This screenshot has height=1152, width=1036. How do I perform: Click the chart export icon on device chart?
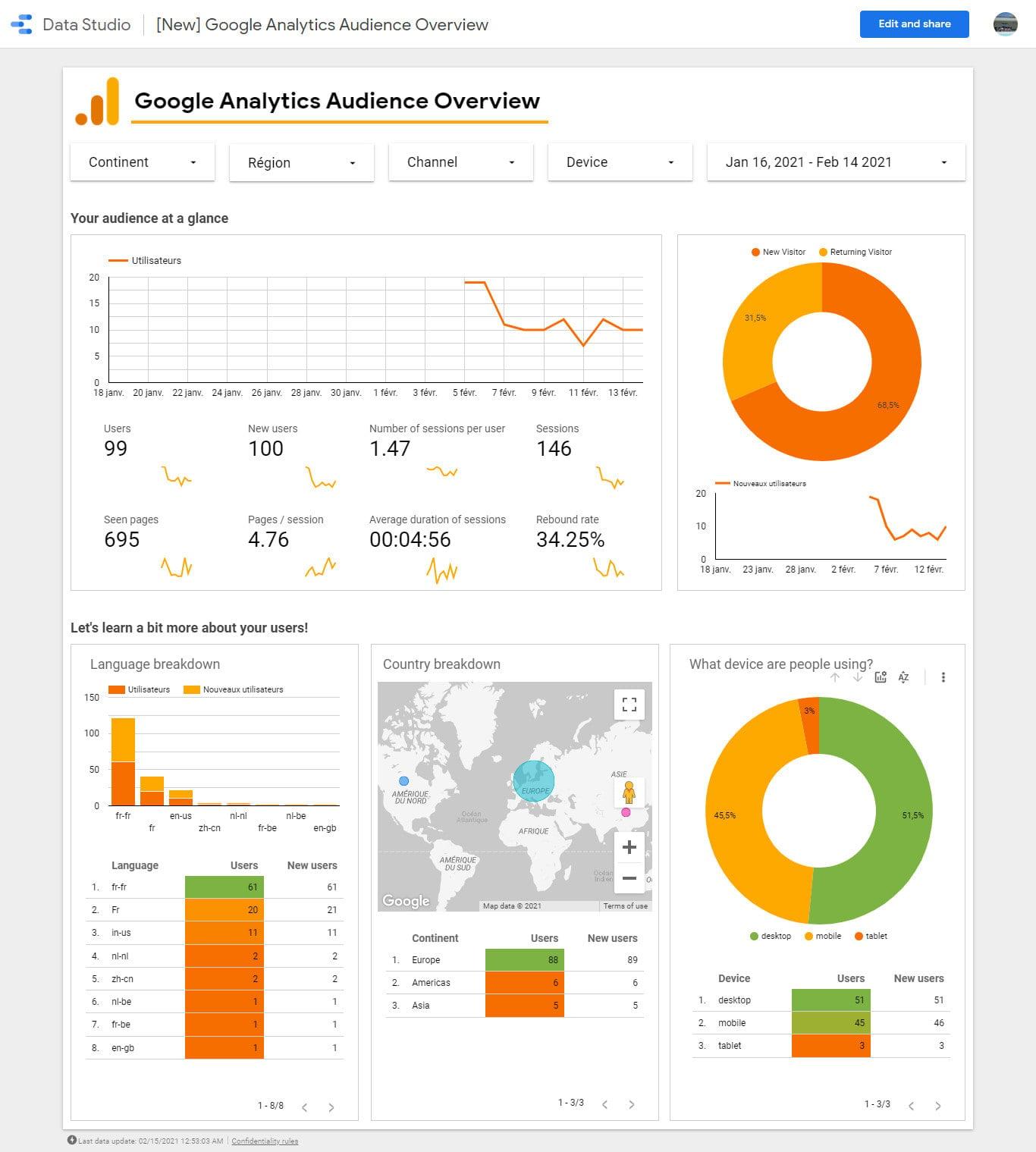coord(881,676)
